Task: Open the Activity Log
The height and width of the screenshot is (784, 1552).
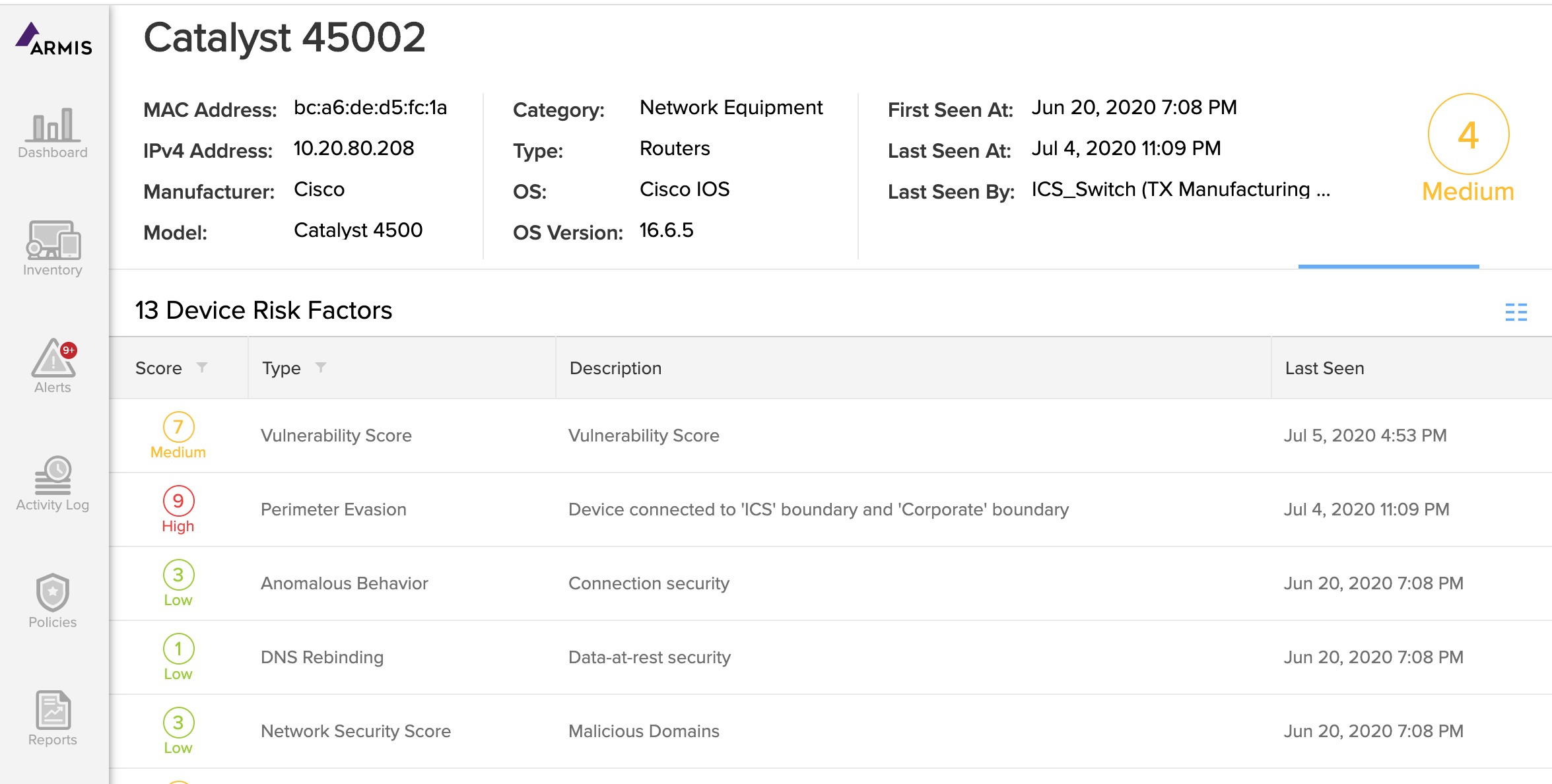Action: coord(53,484)
